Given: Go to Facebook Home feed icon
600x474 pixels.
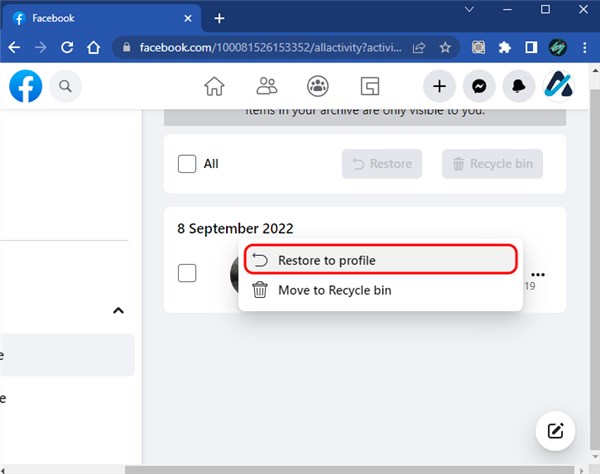Looking at the screenshot, I should pos(214,86).
